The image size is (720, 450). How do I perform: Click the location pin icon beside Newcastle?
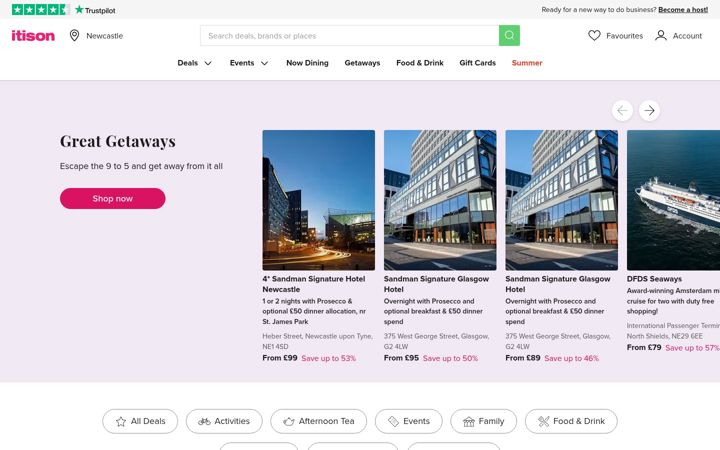click(74, 35)
